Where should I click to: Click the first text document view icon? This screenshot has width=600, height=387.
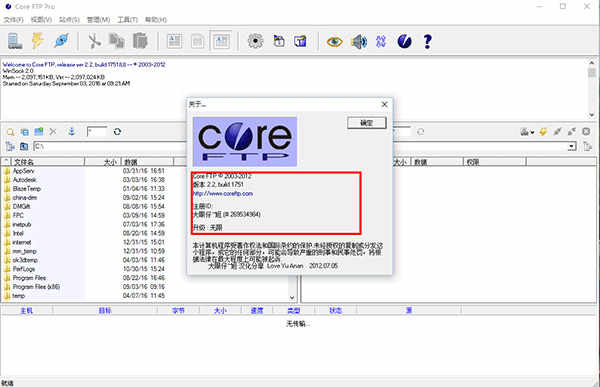(x=174, y=41)
